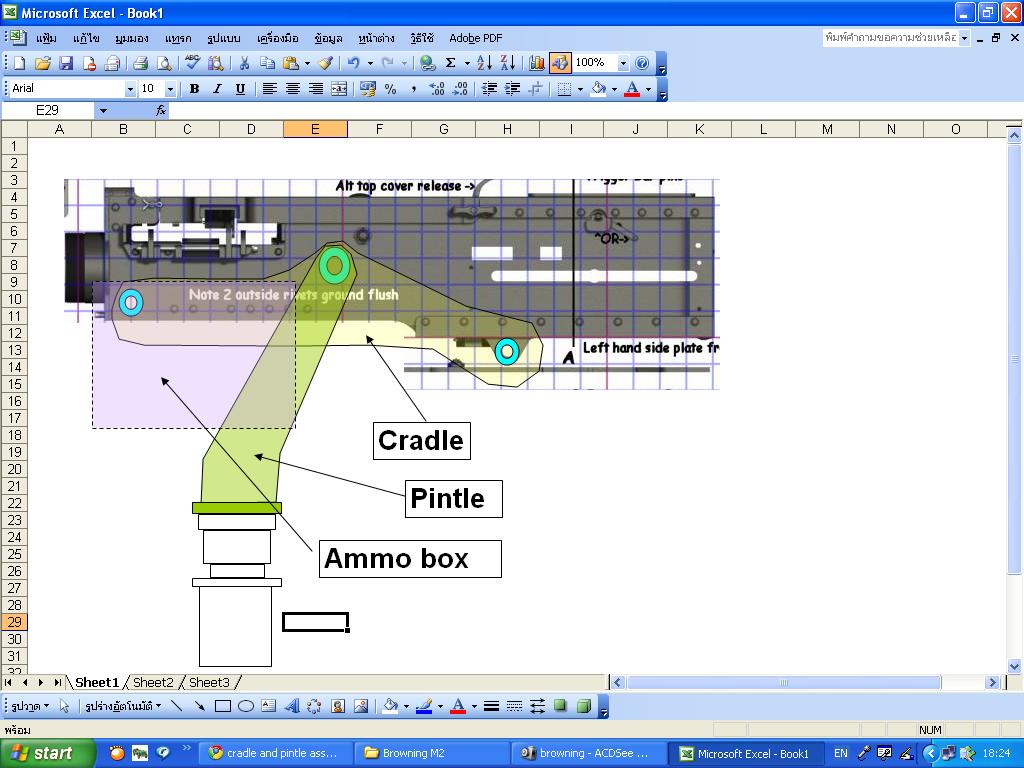Click the Save icon in the toolbar

coord(66,63)
